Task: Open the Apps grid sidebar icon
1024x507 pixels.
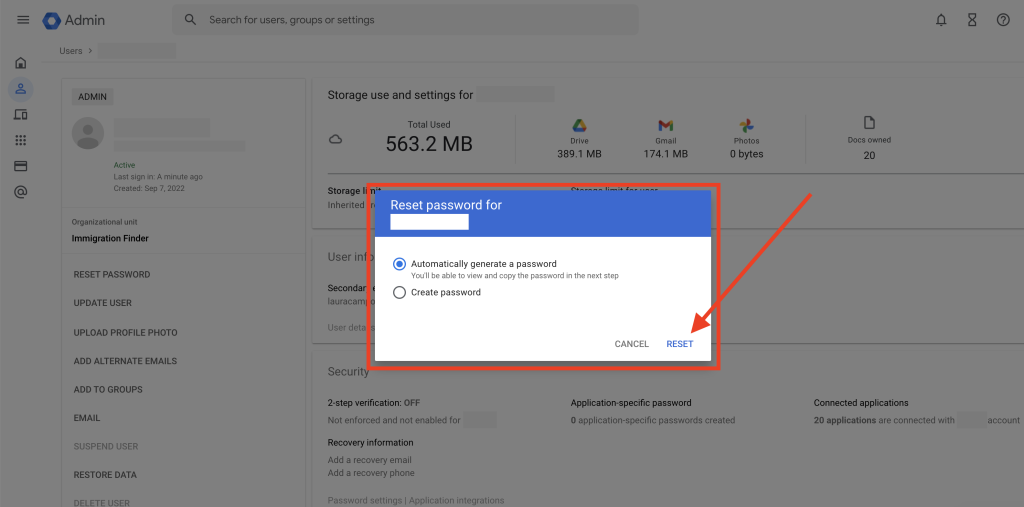Action: [21, 141]
